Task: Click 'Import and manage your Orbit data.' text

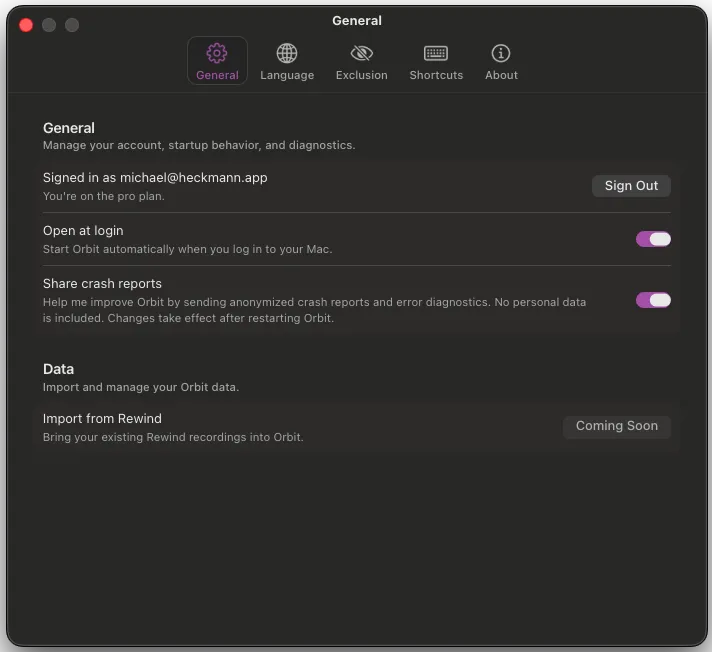Action: 141,387
